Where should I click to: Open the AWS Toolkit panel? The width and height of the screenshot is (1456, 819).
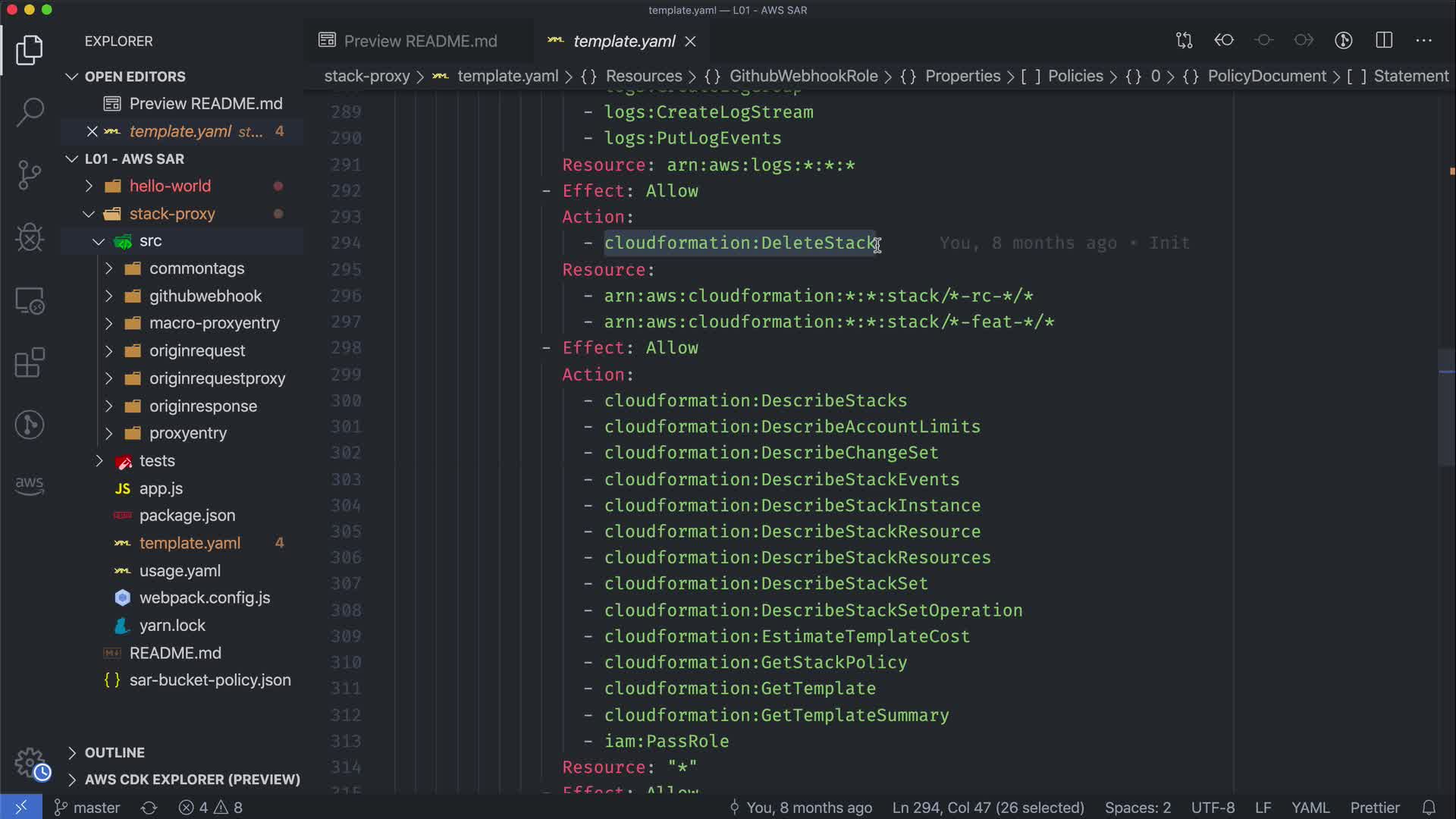coord(30,485)
